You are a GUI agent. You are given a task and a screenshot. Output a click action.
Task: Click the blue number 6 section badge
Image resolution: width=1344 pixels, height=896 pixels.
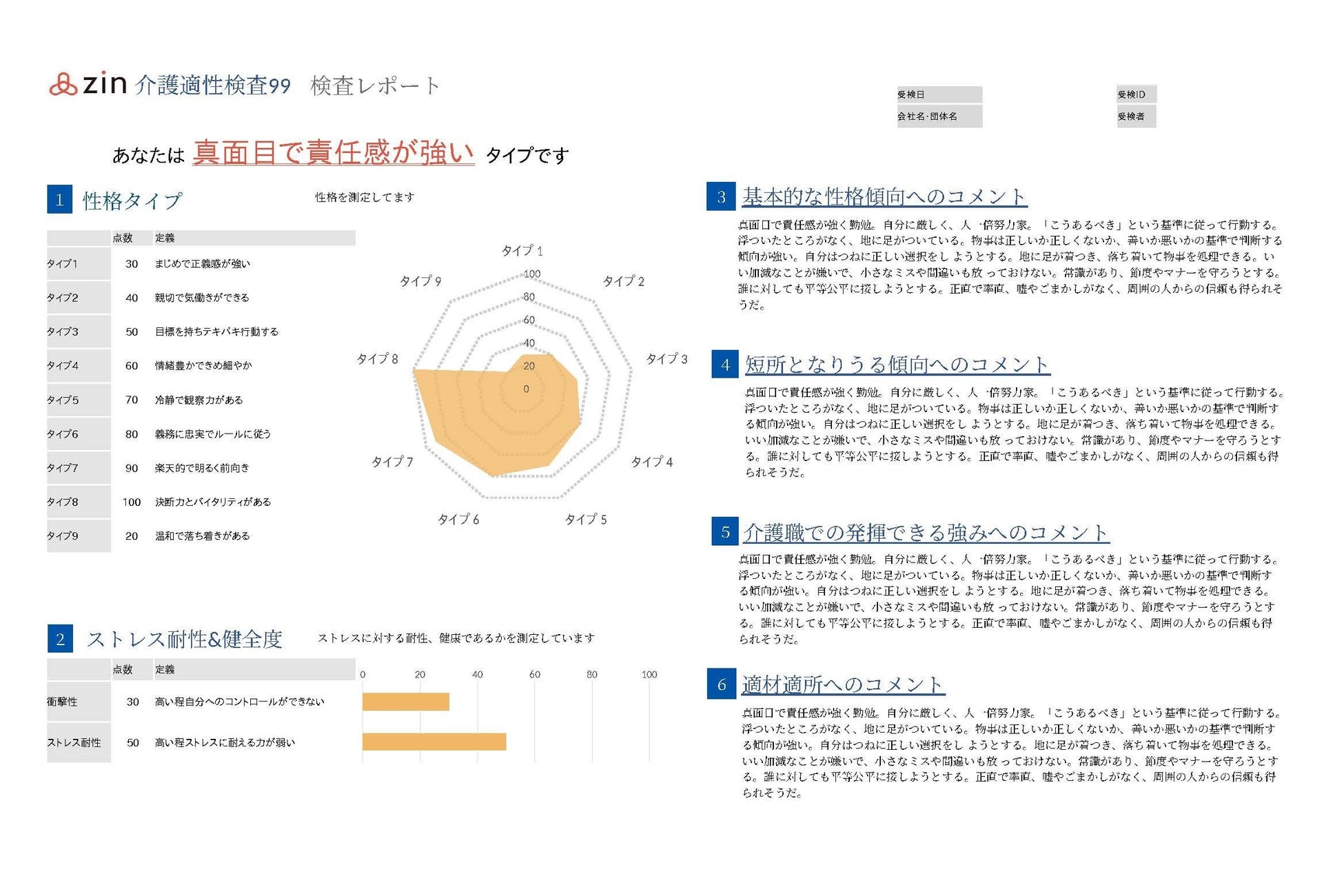[722, 684]
